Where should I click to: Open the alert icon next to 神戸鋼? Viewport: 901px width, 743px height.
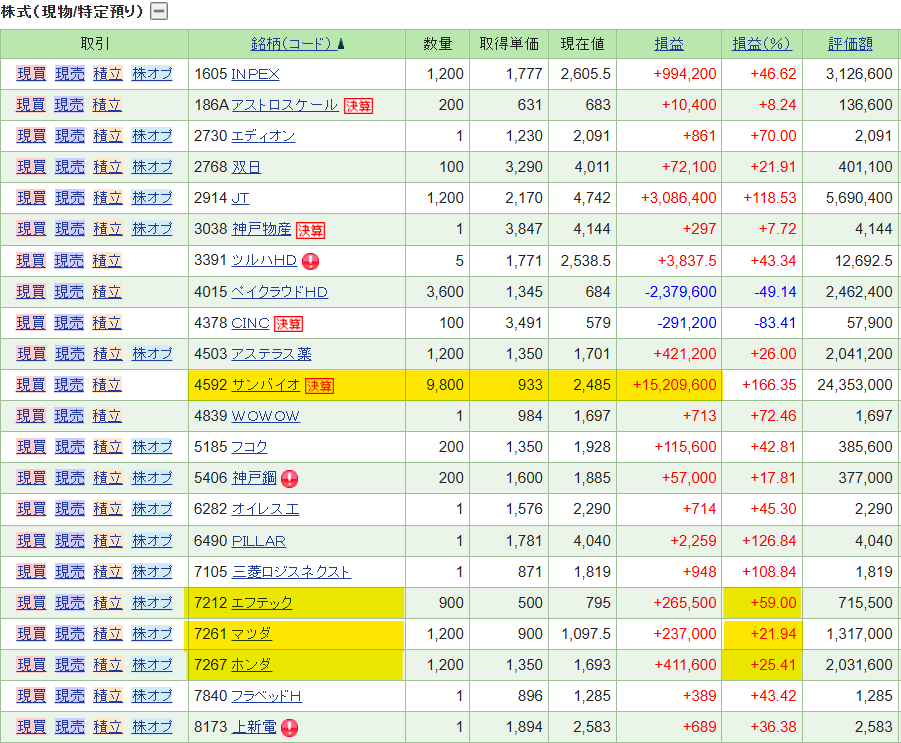pos(290,478)
